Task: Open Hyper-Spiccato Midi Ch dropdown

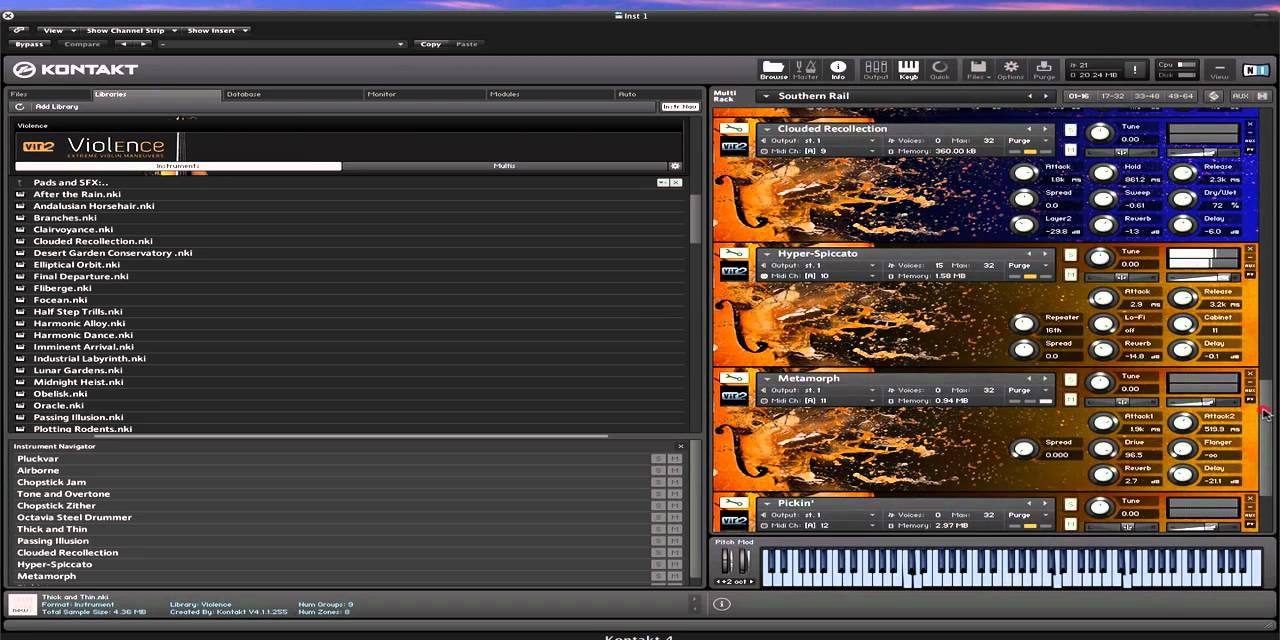Action: [x=817, y=275]
